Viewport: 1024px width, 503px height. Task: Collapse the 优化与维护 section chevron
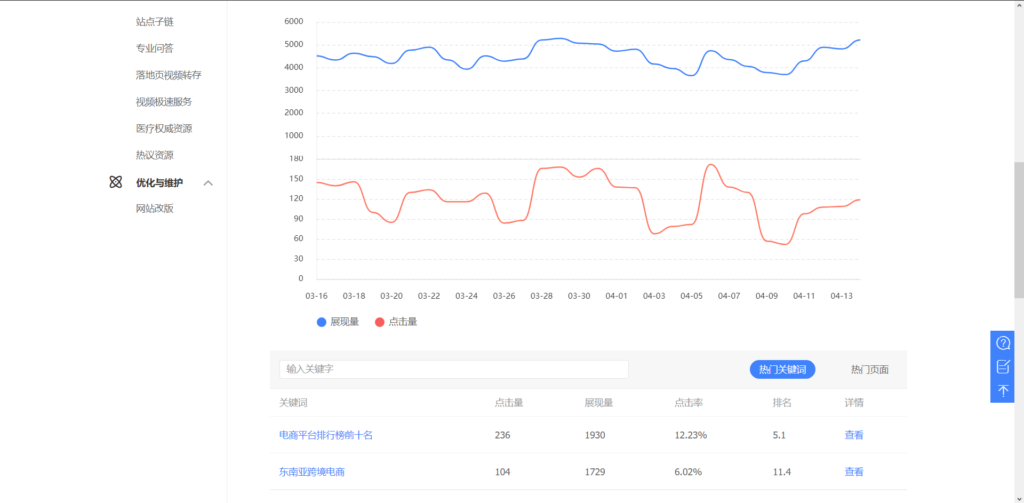(x=208, y=183)
